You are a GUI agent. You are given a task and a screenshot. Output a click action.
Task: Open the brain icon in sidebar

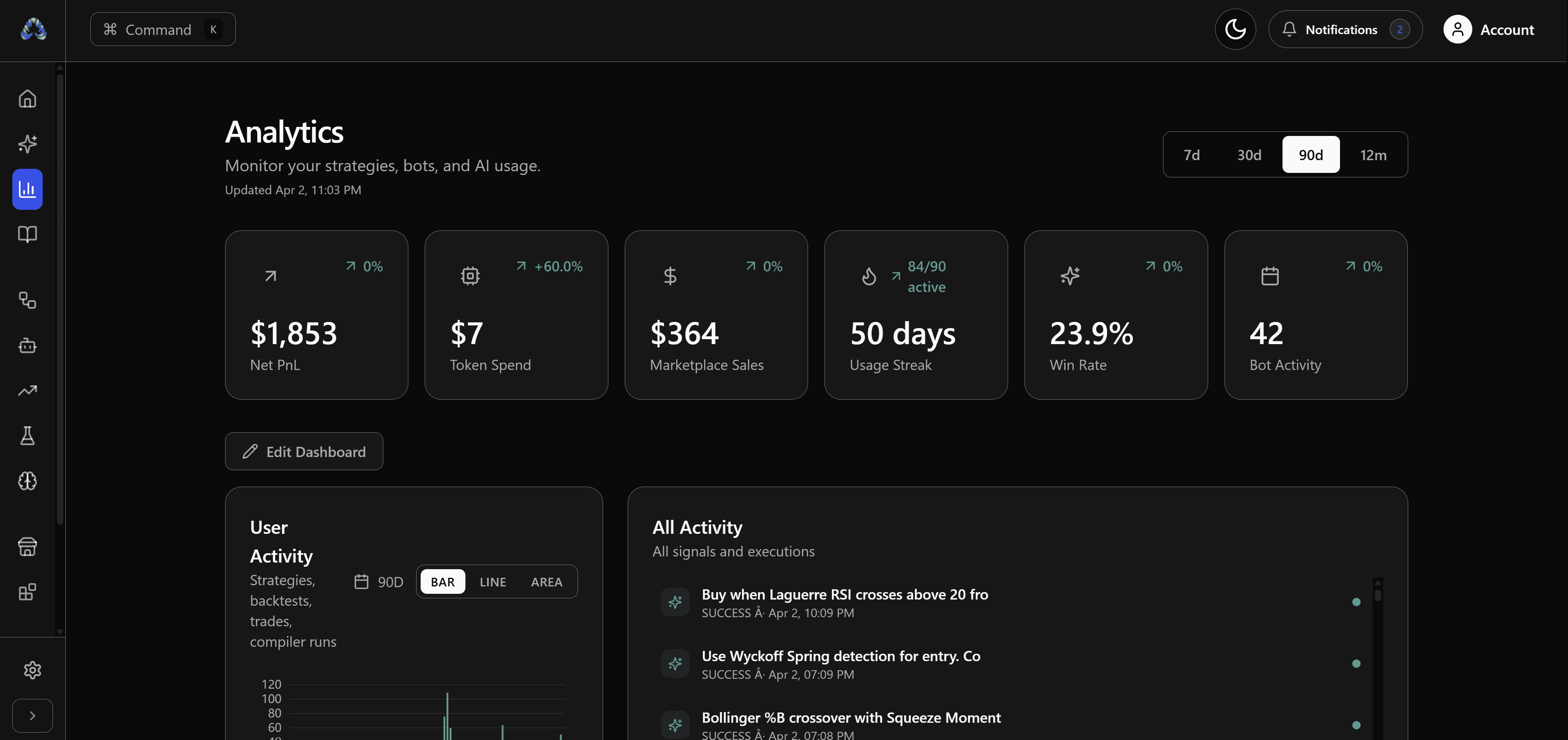(28, 481)
